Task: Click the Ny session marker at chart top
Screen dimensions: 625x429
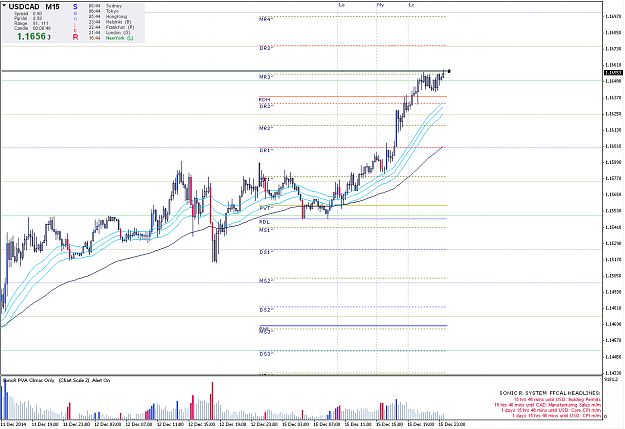Action: tap(380, 5)
